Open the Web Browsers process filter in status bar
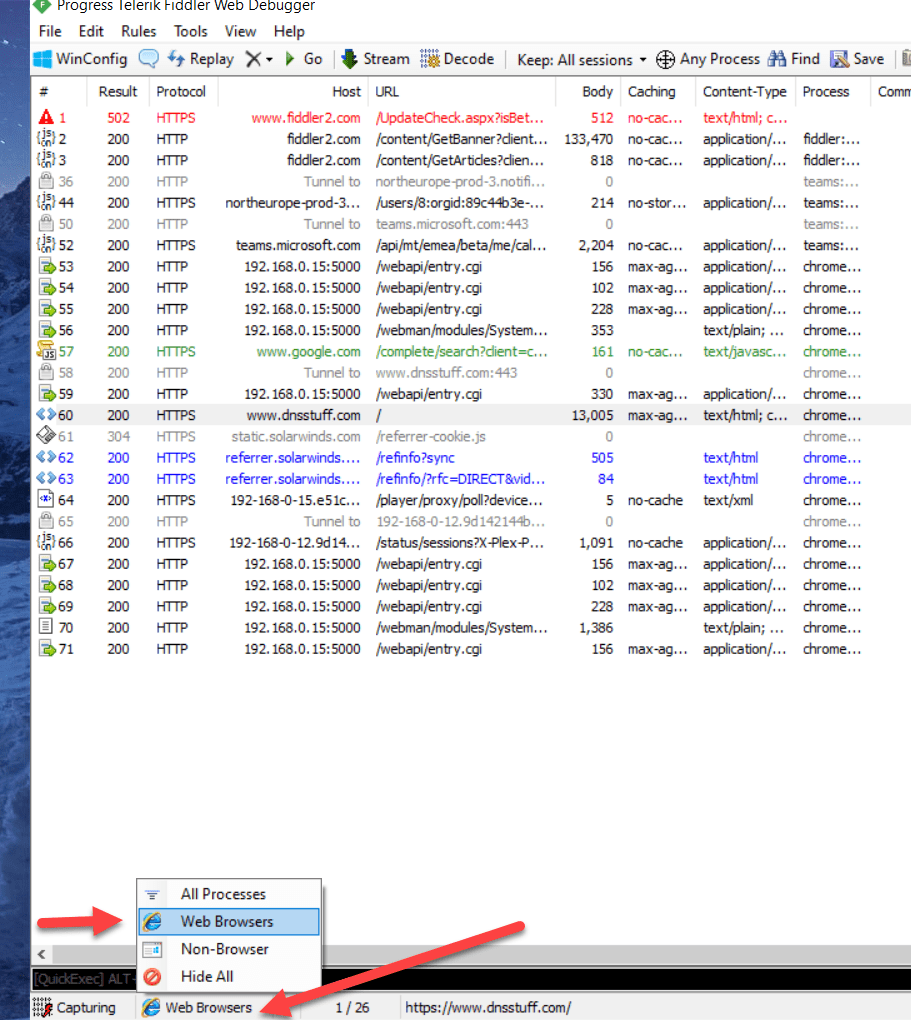This screenshot has height=1020, width=911. point(198,1007)
